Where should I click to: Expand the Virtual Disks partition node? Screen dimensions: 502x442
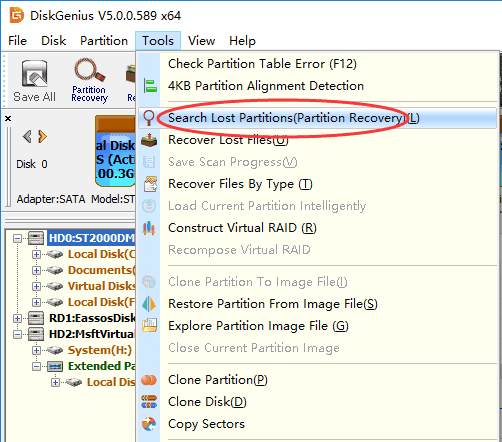(36, 286)
